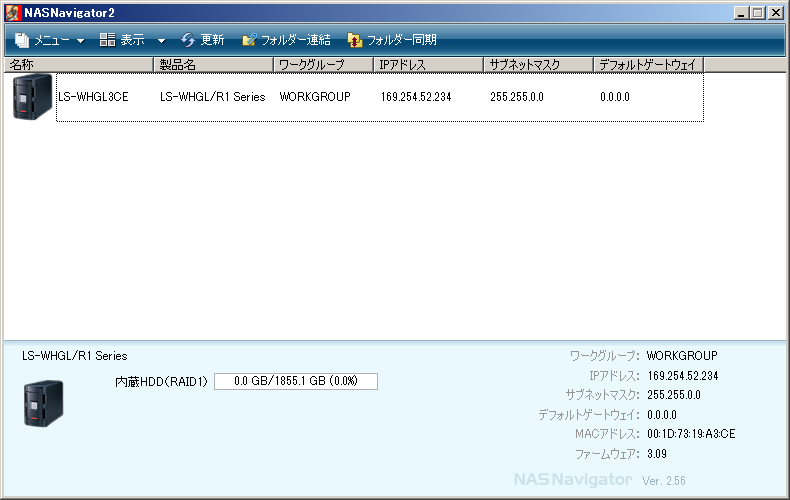Click WORKGROUP value in details panel

[x=682, y=356]
